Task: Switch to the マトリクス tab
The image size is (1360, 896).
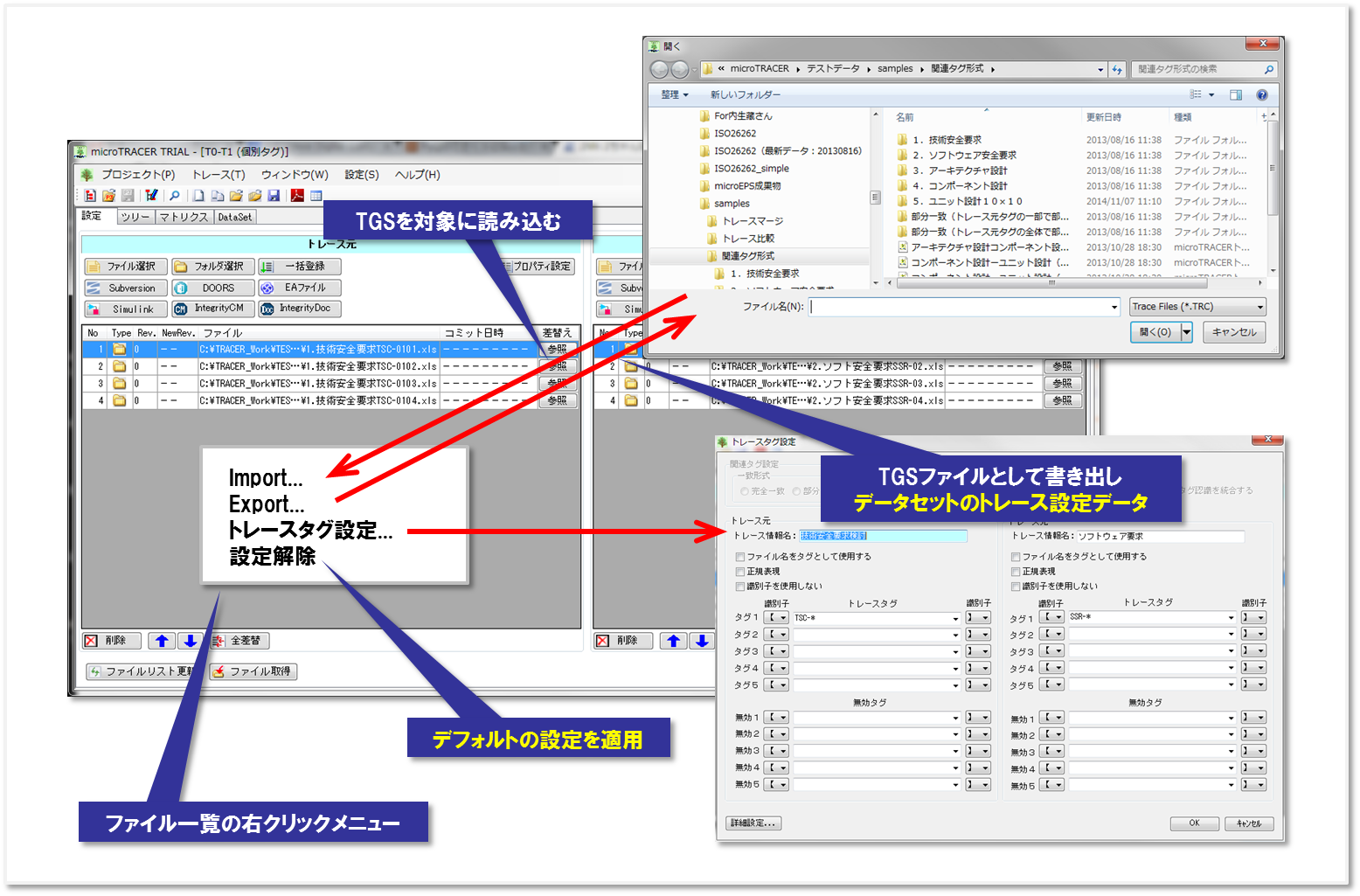Action: click(184, 217)
